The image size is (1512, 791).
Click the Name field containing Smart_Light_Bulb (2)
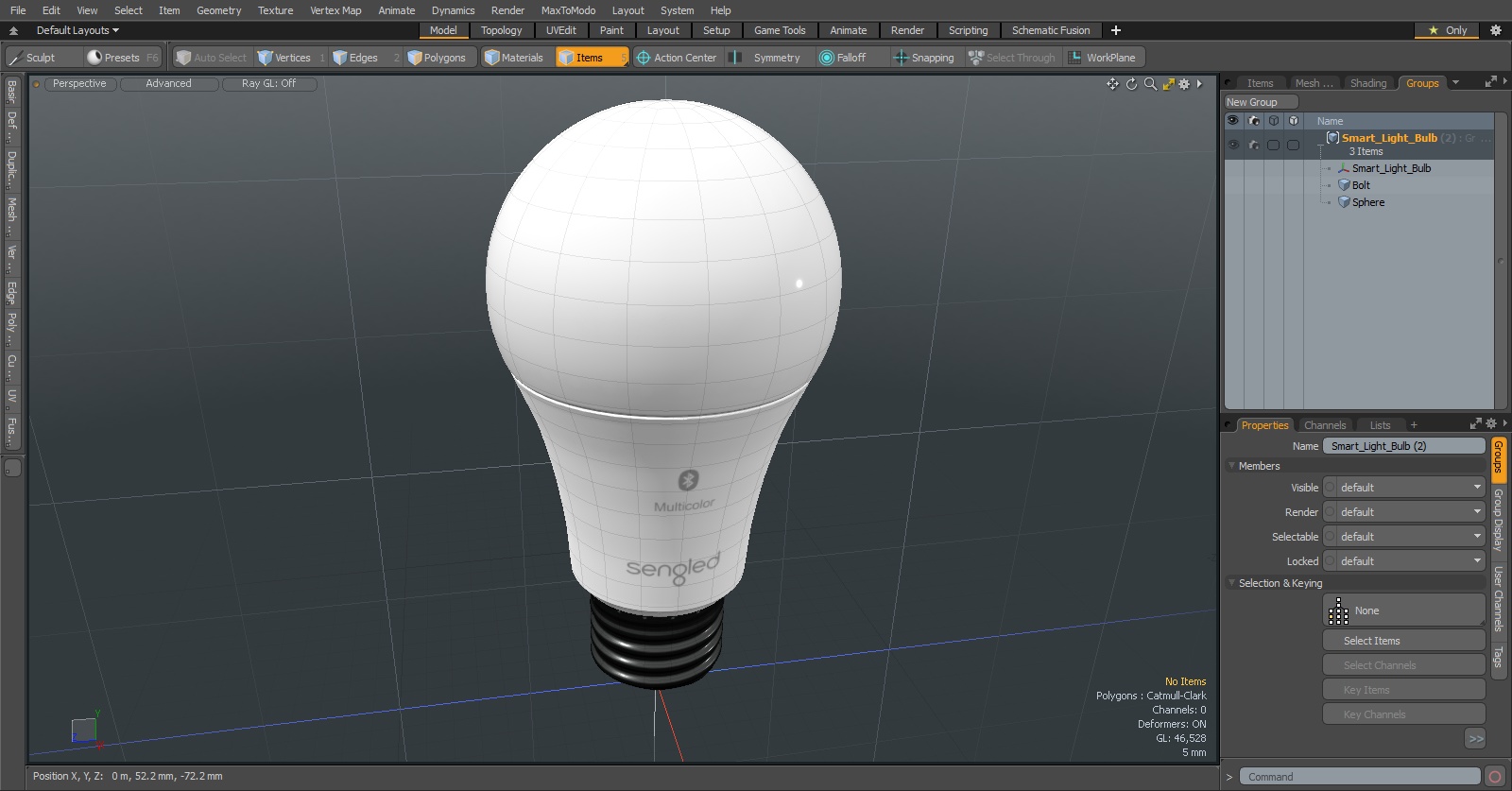(x=1403, y=446)
